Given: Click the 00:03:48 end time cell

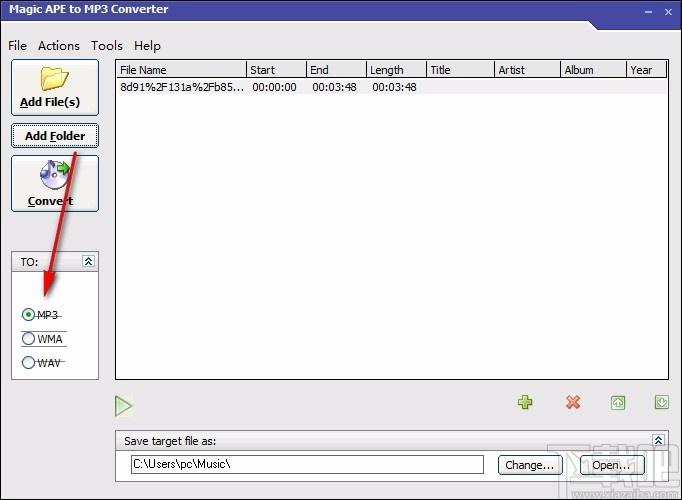Looking at the screenshot, I should (x=334, y=87).
